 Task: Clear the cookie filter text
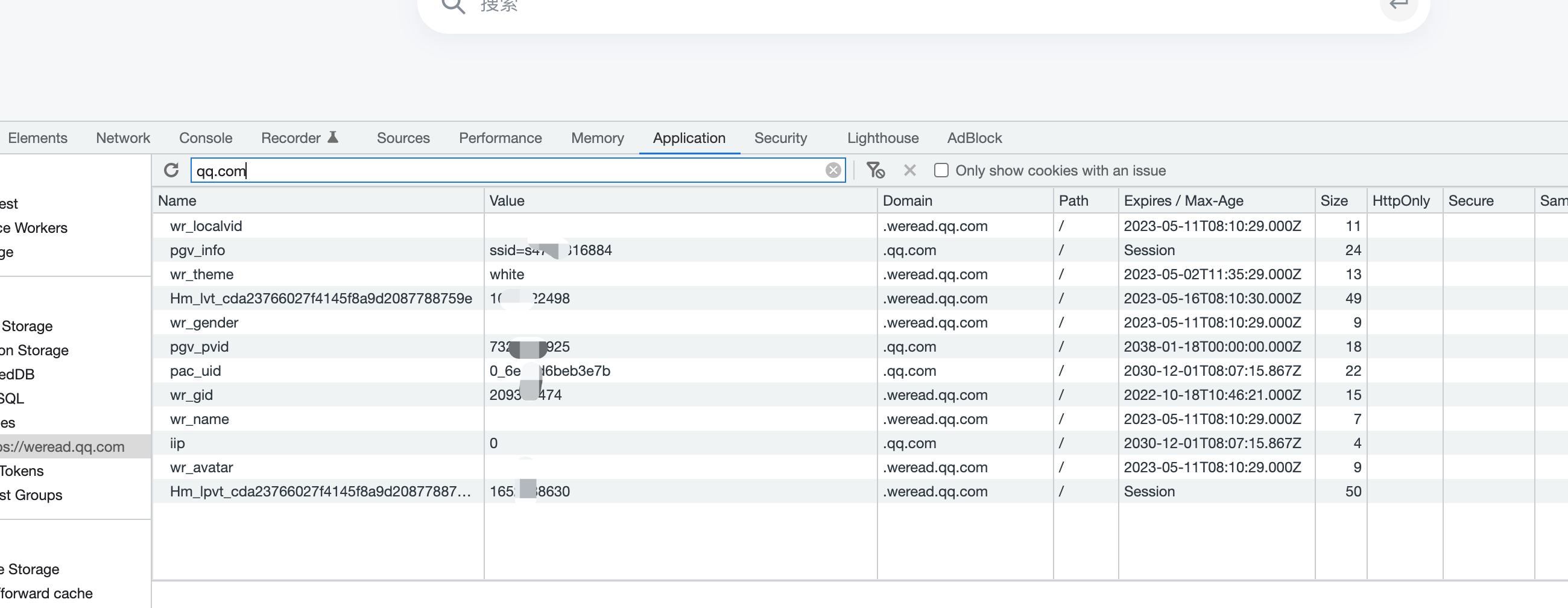pyautogui.click(x=833, y=171)
